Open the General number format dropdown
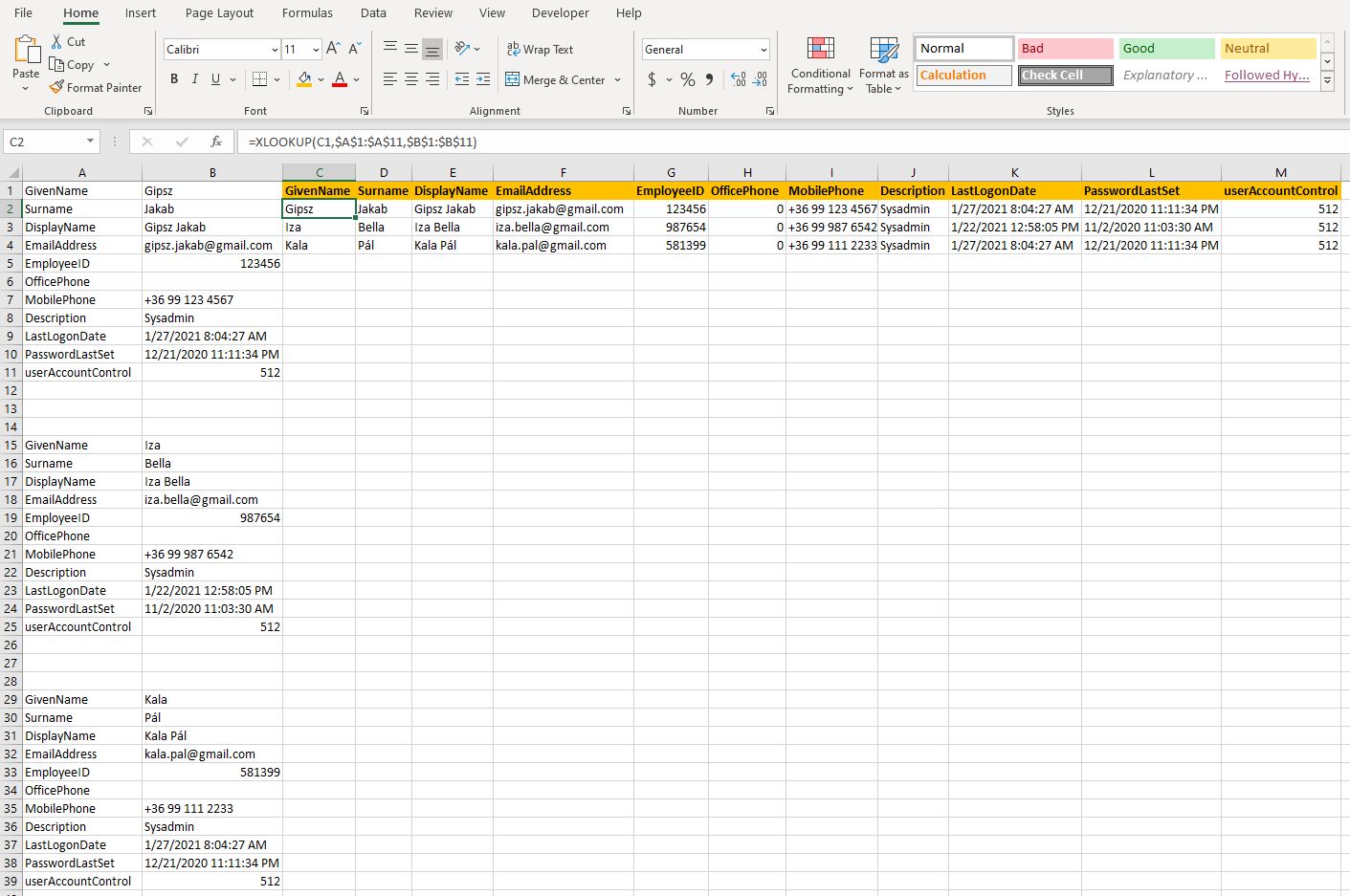The height and width of the screenshot is (896, 1350). pyautogui.click(x=764, y=49)
